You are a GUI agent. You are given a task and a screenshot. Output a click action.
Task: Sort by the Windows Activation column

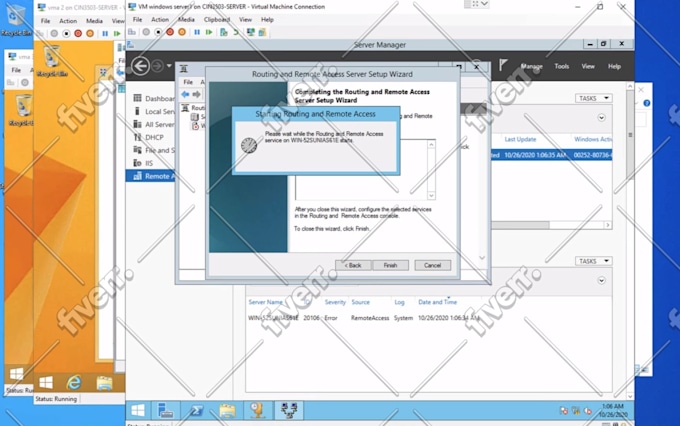coord(593,139)
